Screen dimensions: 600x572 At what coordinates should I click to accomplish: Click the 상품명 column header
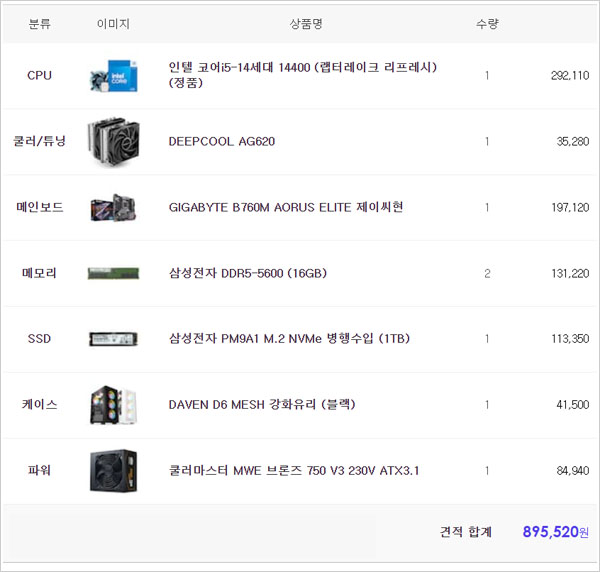pyautogui.click(x=306, y=24)
